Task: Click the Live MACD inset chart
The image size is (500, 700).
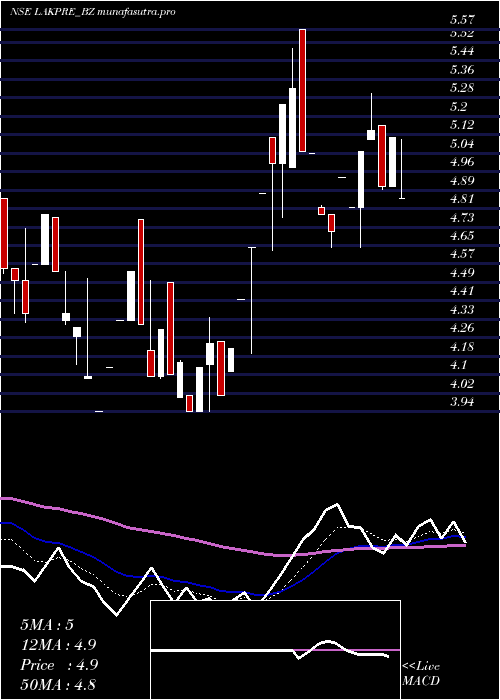Action: pyautogui.click(x=275, y=650)
